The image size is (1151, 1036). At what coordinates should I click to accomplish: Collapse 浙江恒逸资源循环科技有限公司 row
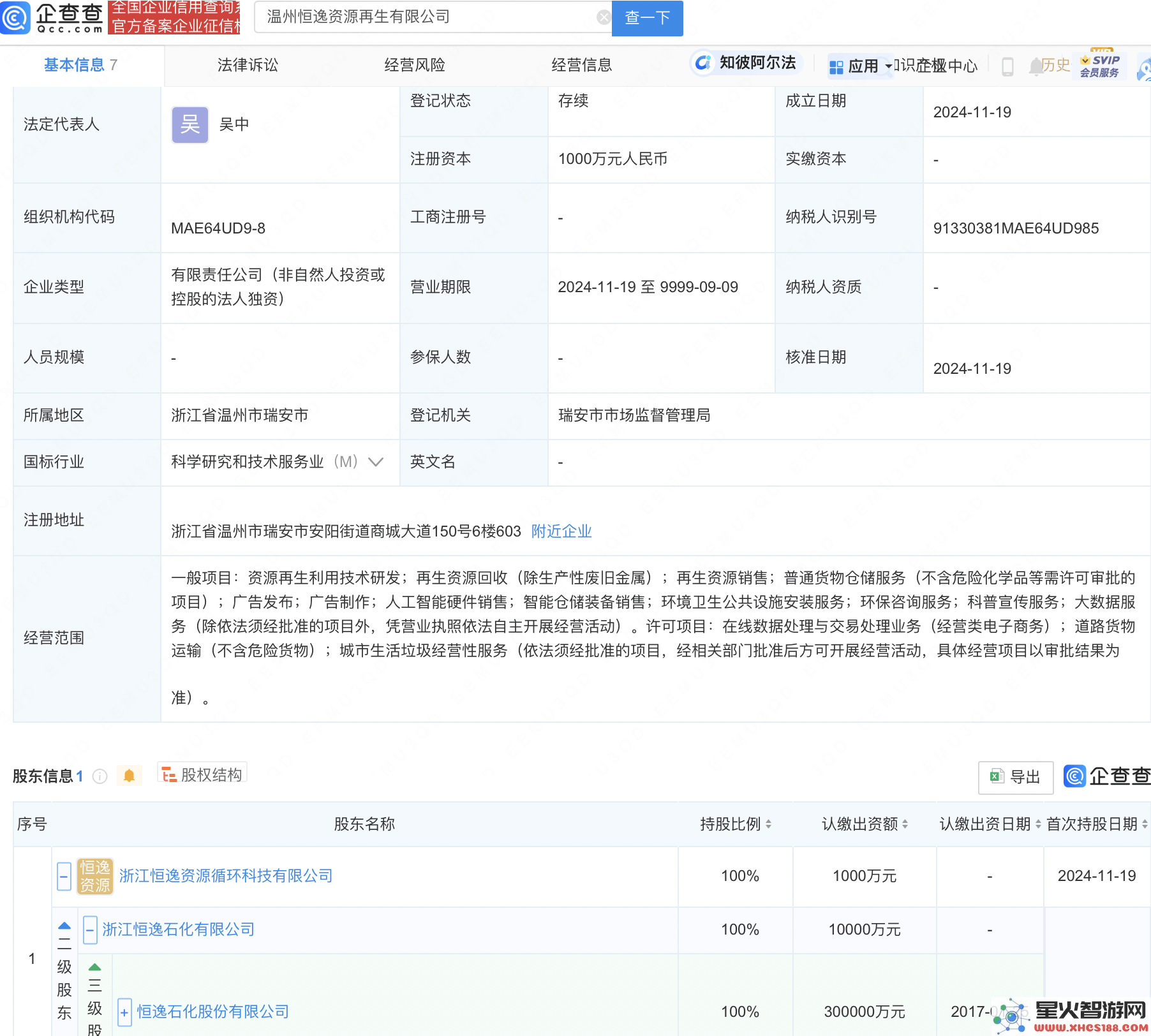point(64,876)
